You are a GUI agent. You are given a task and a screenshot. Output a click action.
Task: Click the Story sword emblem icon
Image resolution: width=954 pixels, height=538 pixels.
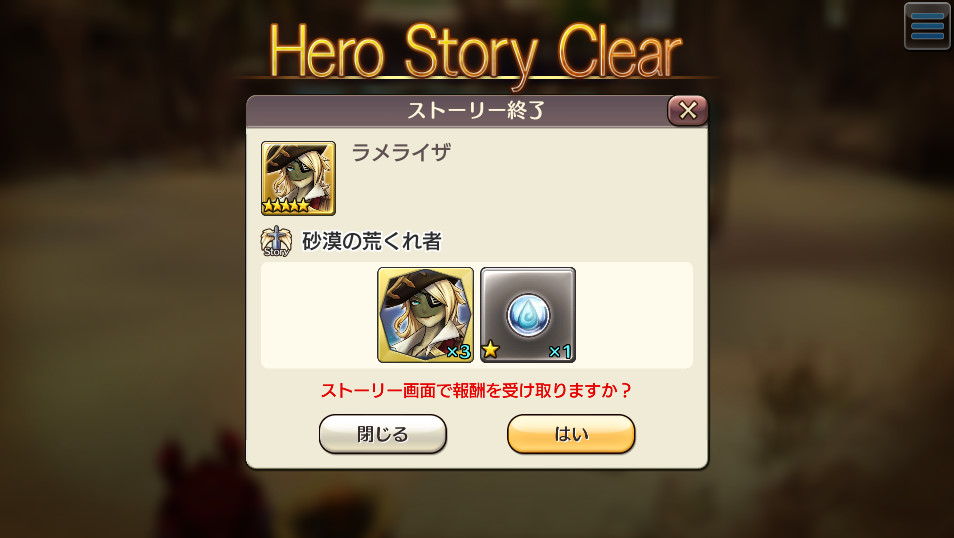(276, 242)
